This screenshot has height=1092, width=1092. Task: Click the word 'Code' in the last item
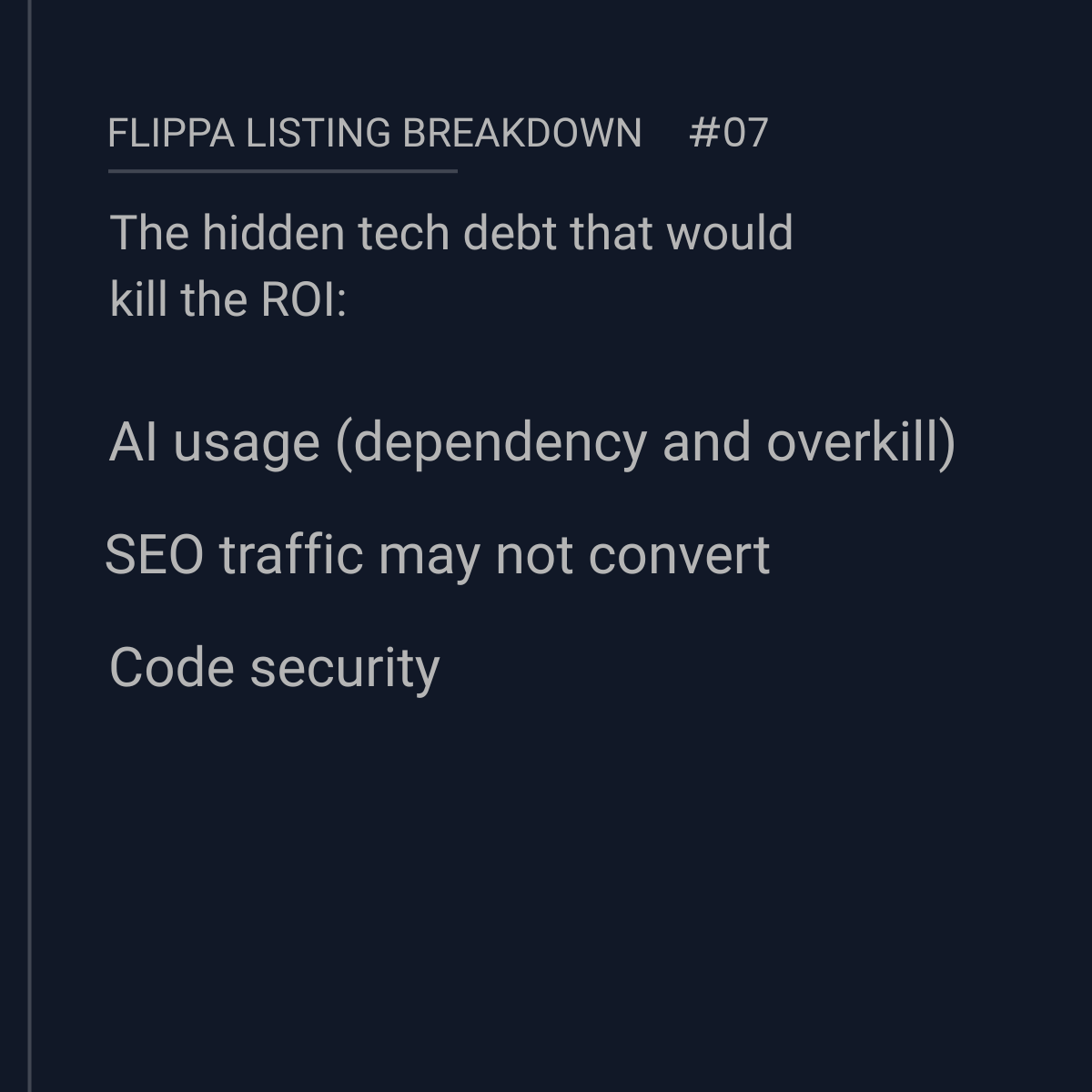tap(171, 668)
